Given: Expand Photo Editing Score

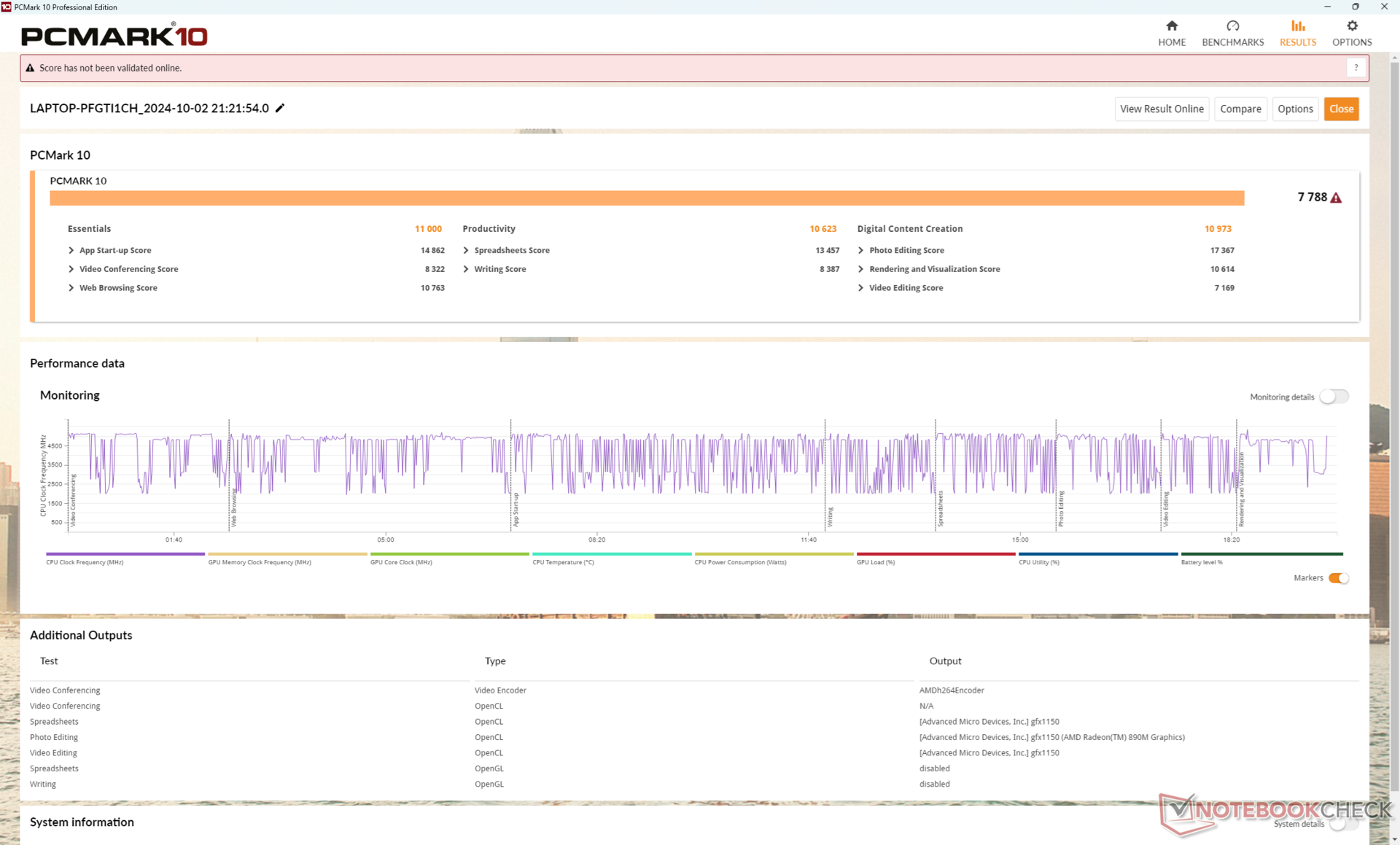Looking at the screenshot, I should [x=861, y=250].
